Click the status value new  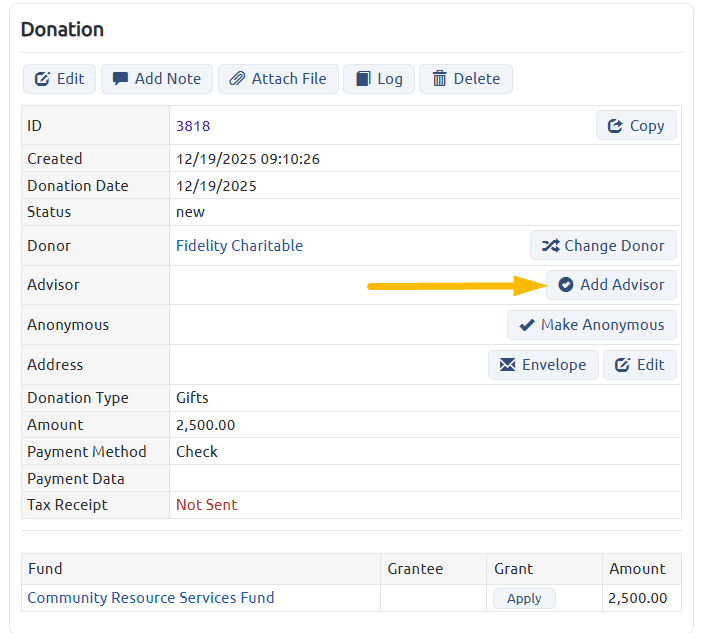[190, 212]
